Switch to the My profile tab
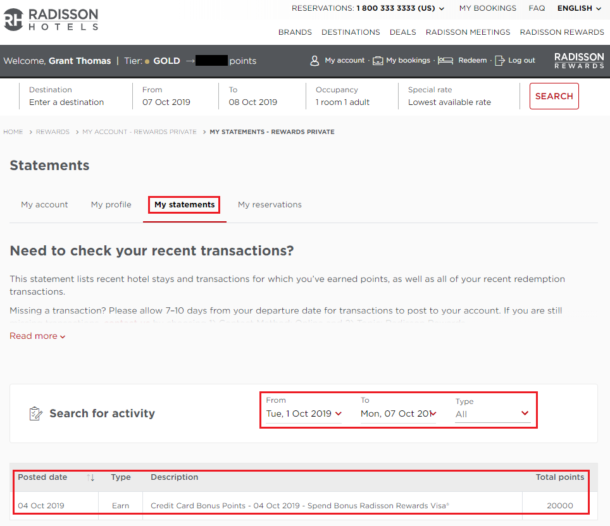 coord(111,205)
